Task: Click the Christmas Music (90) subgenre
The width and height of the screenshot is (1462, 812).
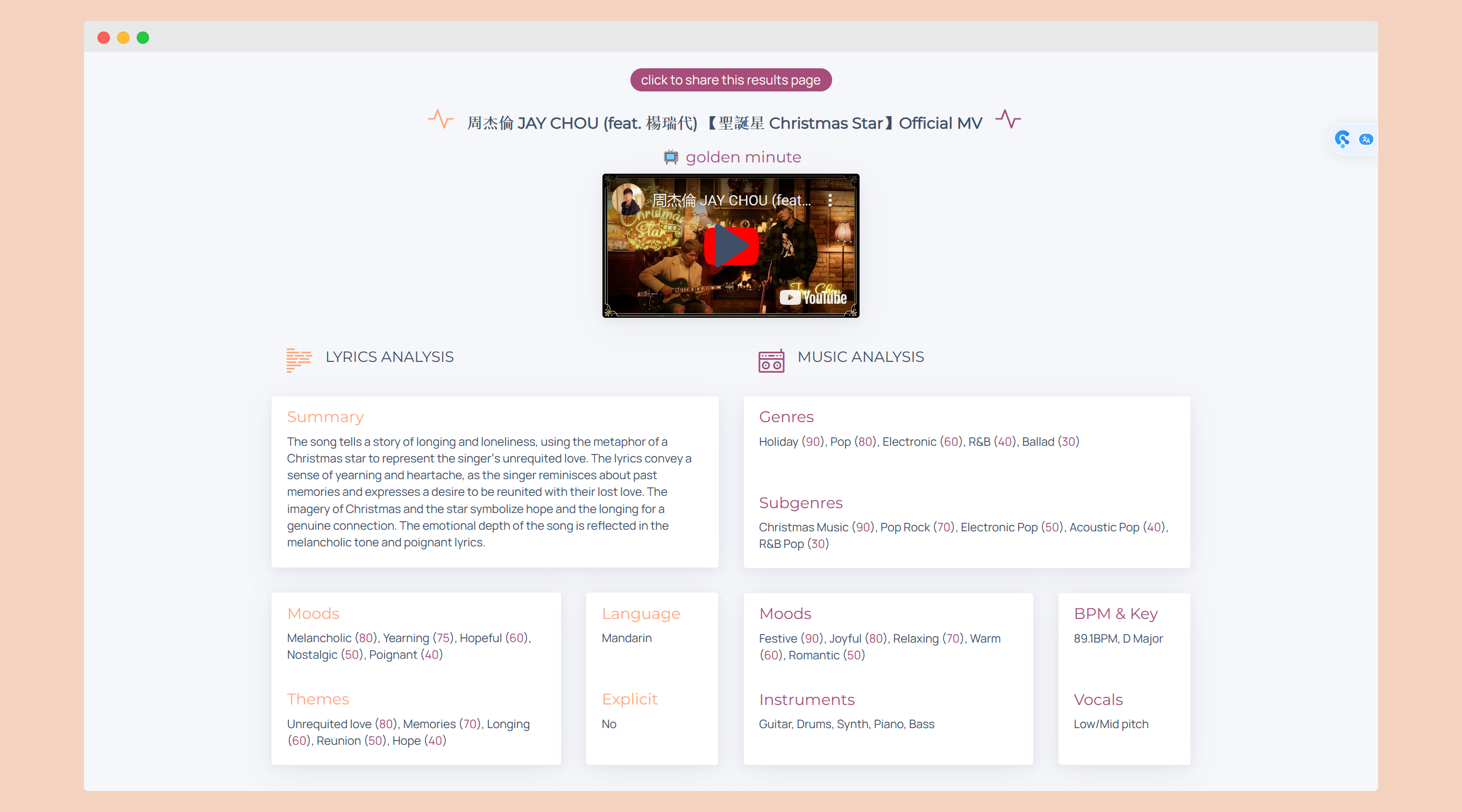Action: (x=816, y=527)
